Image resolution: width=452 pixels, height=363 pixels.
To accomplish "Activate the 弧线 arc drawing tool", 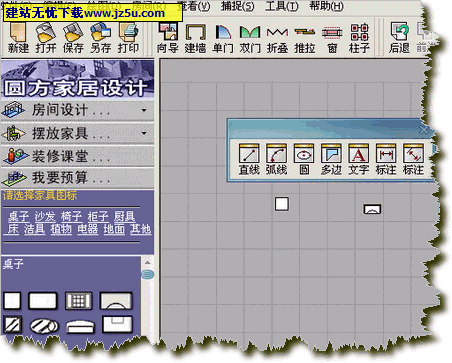I will pyautogui.click(x=276, y=159).
